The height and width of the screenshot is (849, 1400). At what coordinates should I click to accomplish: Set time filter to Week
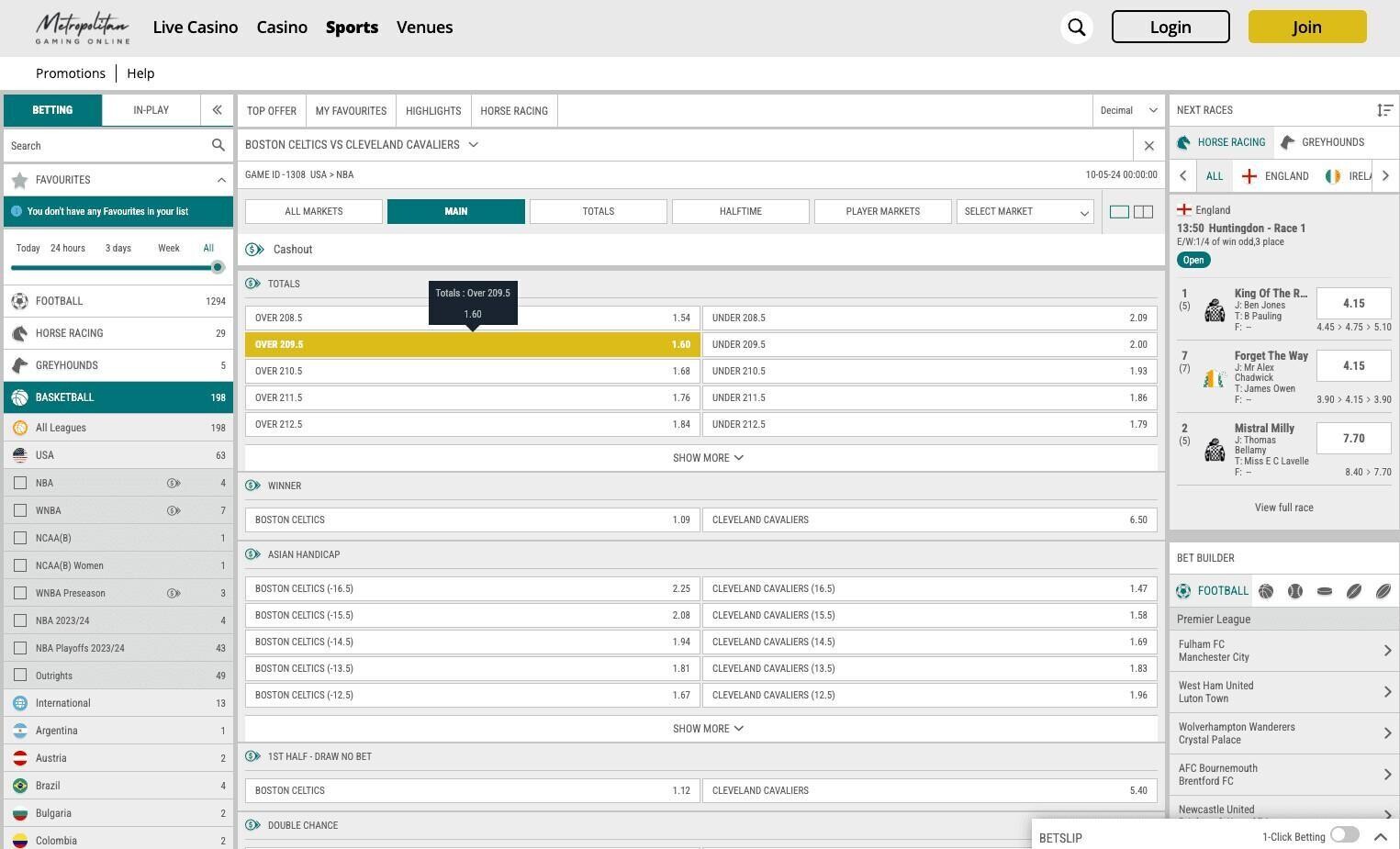[169, 249]
